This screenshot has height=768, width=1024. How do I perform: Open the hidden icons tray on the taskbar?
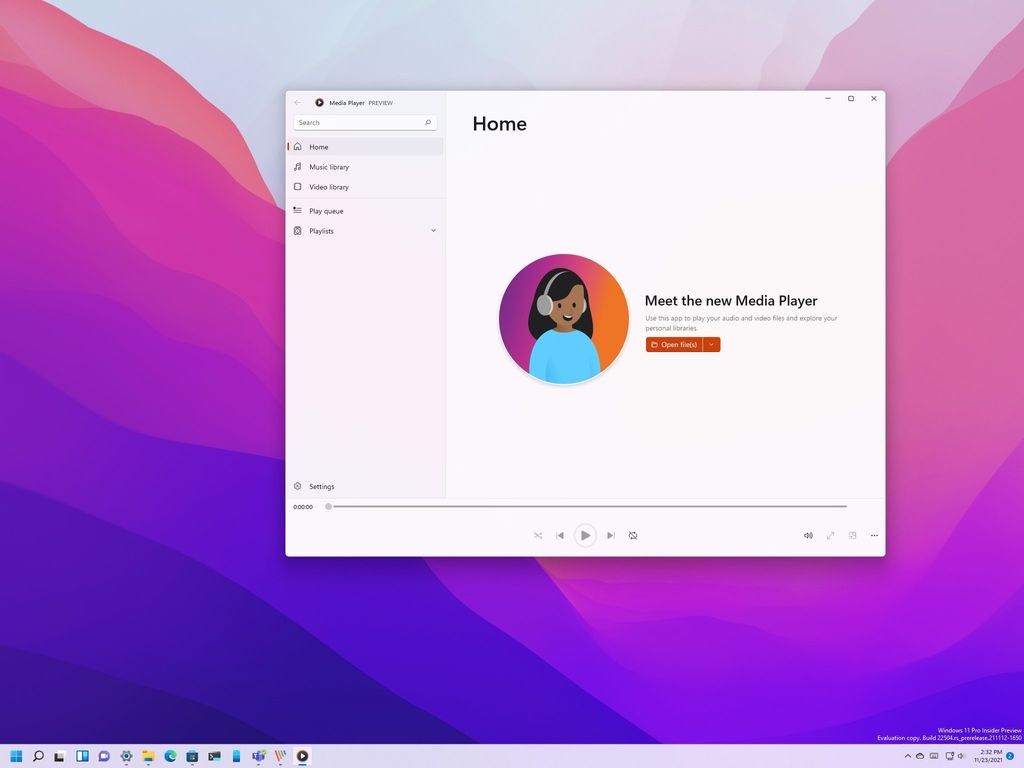coord(906,756)
